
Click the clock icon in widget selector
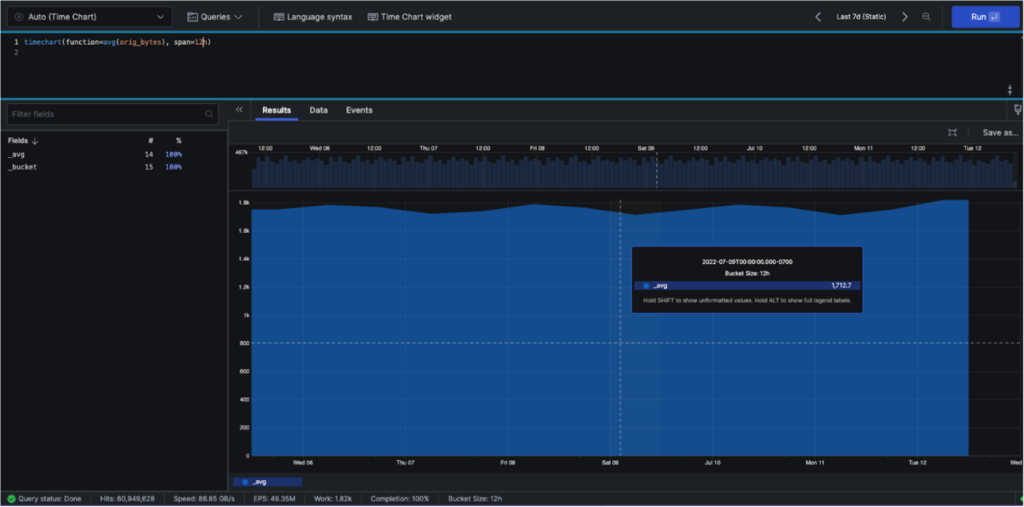(x=19, y=17)
